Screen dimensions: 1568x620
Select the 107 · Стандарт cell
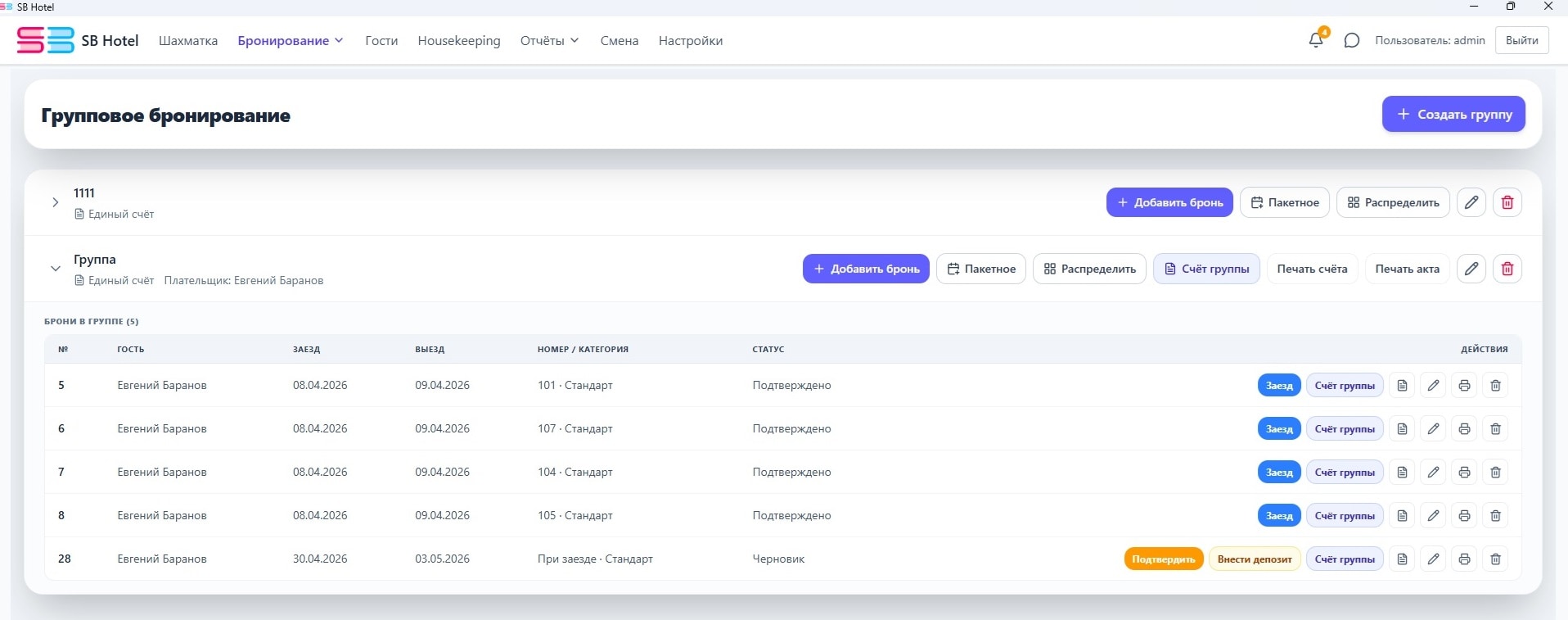click(574, 428)
